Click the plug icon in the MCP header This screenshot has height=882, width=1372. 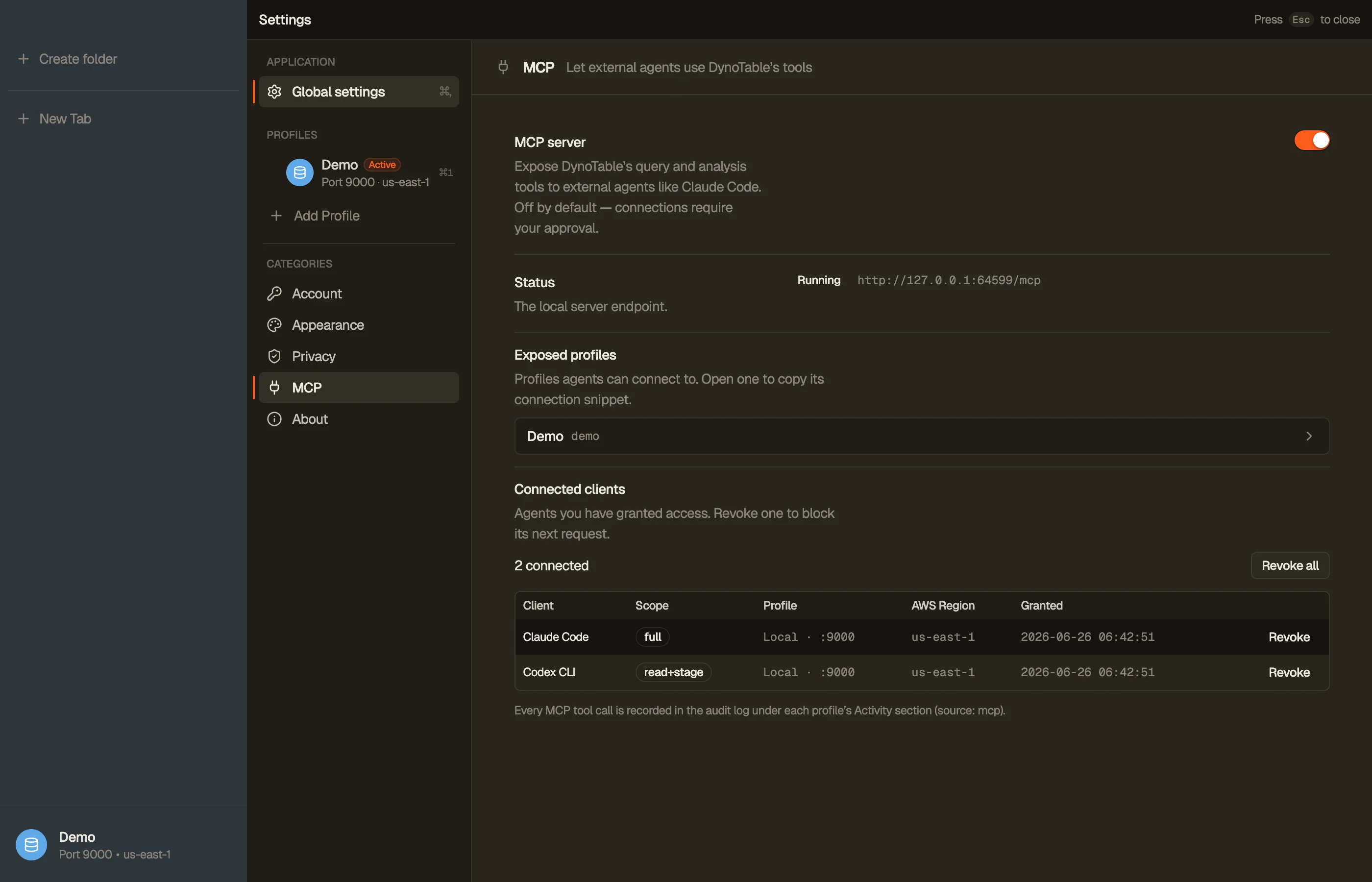point(503,67)
